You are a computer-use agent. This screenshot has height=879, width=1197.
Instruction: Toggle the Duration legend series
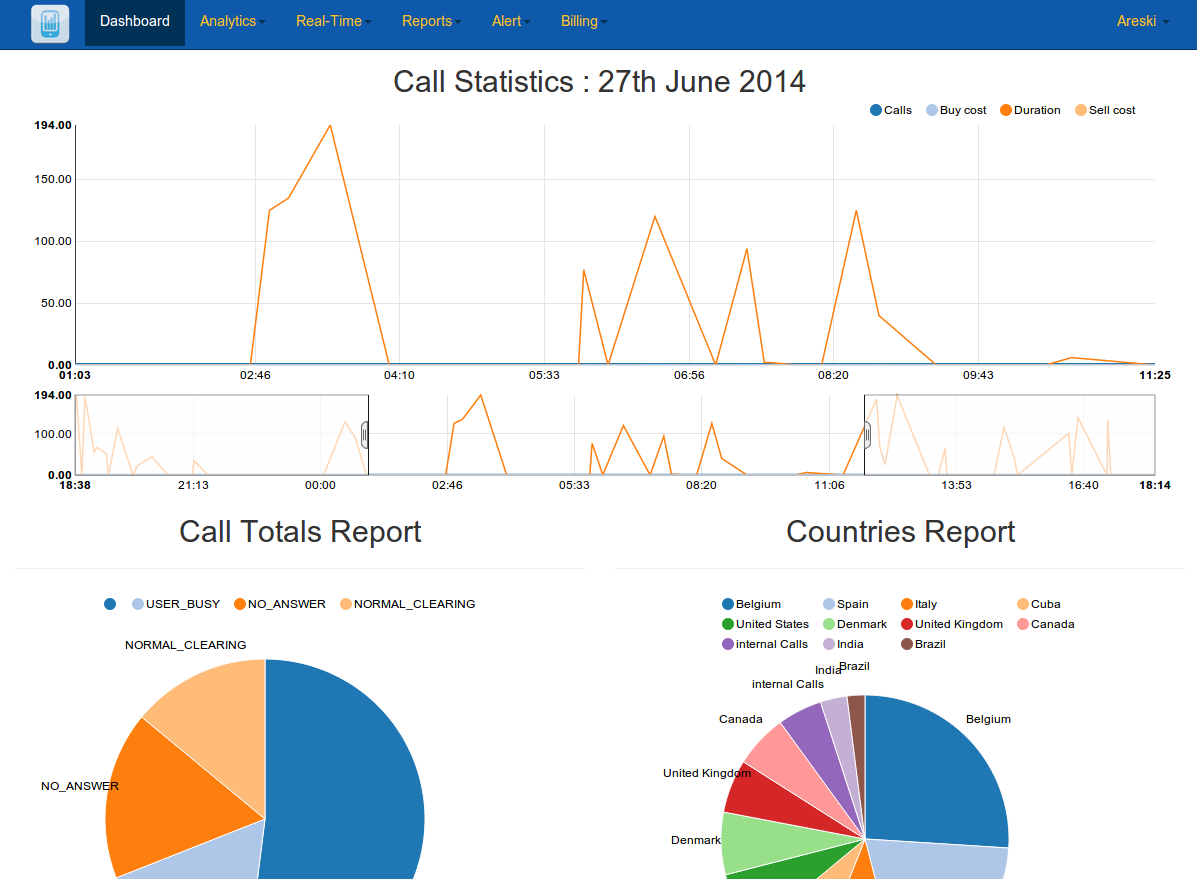pyautogui.click(x=1006, y=110)
